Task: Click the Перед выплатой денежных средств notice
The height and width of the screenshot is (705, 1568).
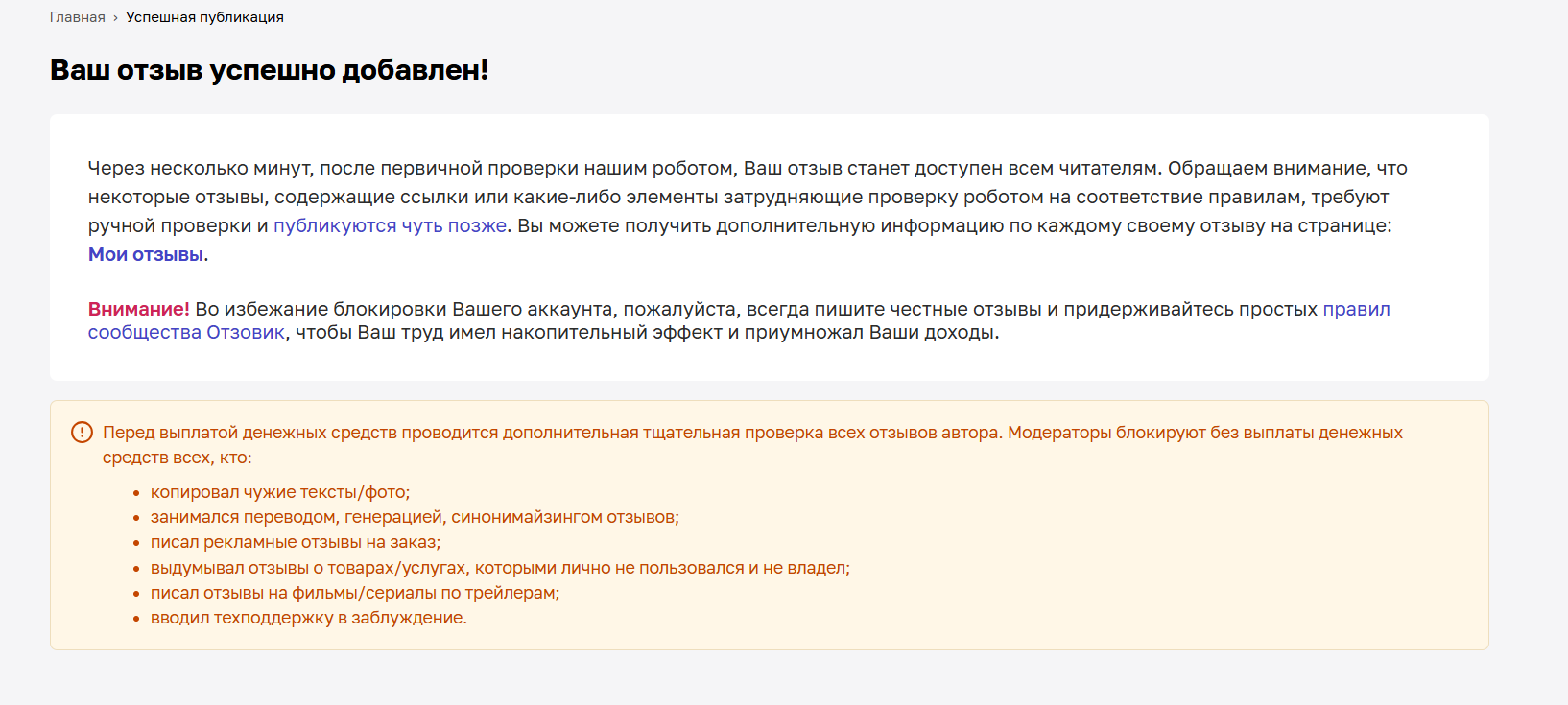Action: click(752, 445)
